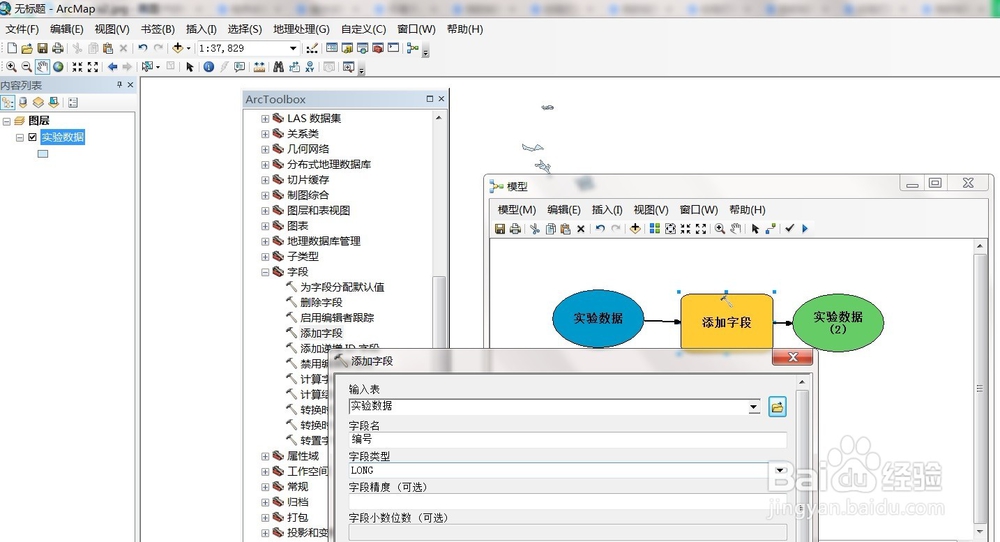This screenshot has height=542, width=1000.
Task: Select the Zoom In map tool
Action: (11, 67)
